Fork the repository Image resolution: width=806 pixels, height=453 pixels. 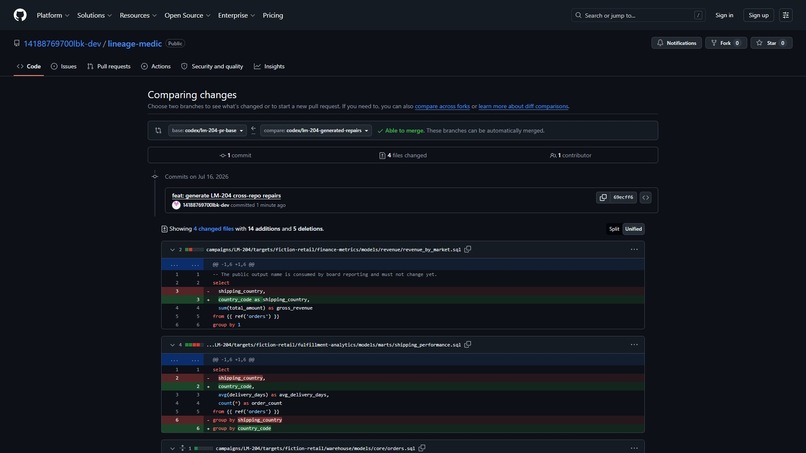tap(725, 43)
